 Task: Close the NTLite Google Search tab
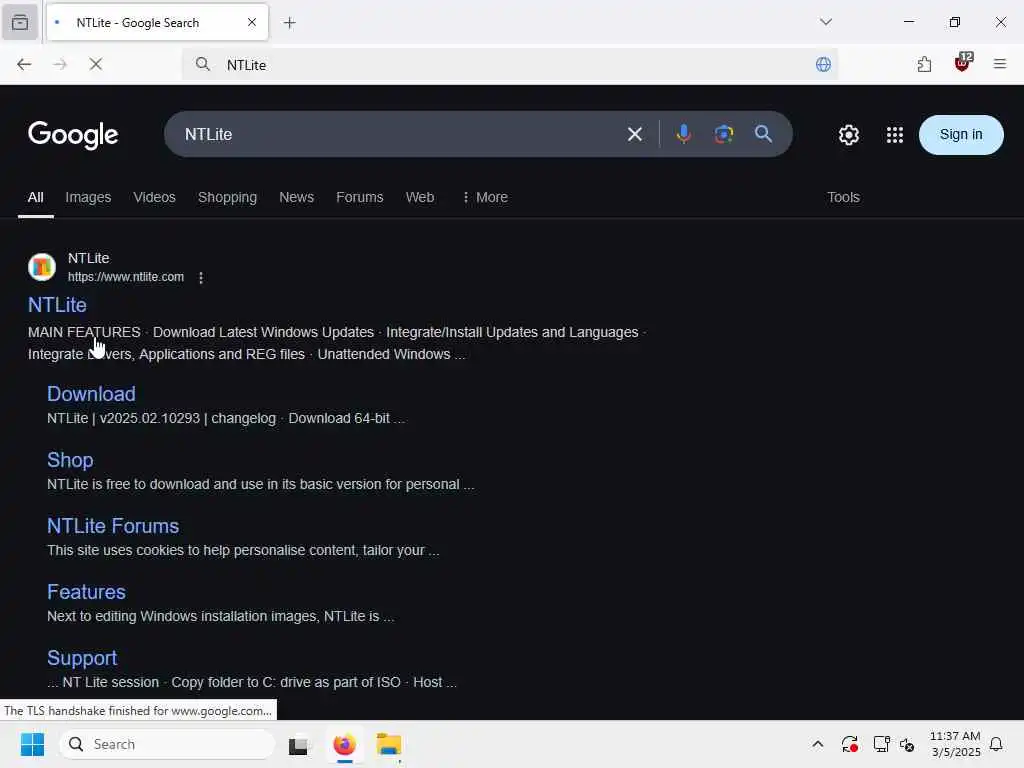(252, 22)
